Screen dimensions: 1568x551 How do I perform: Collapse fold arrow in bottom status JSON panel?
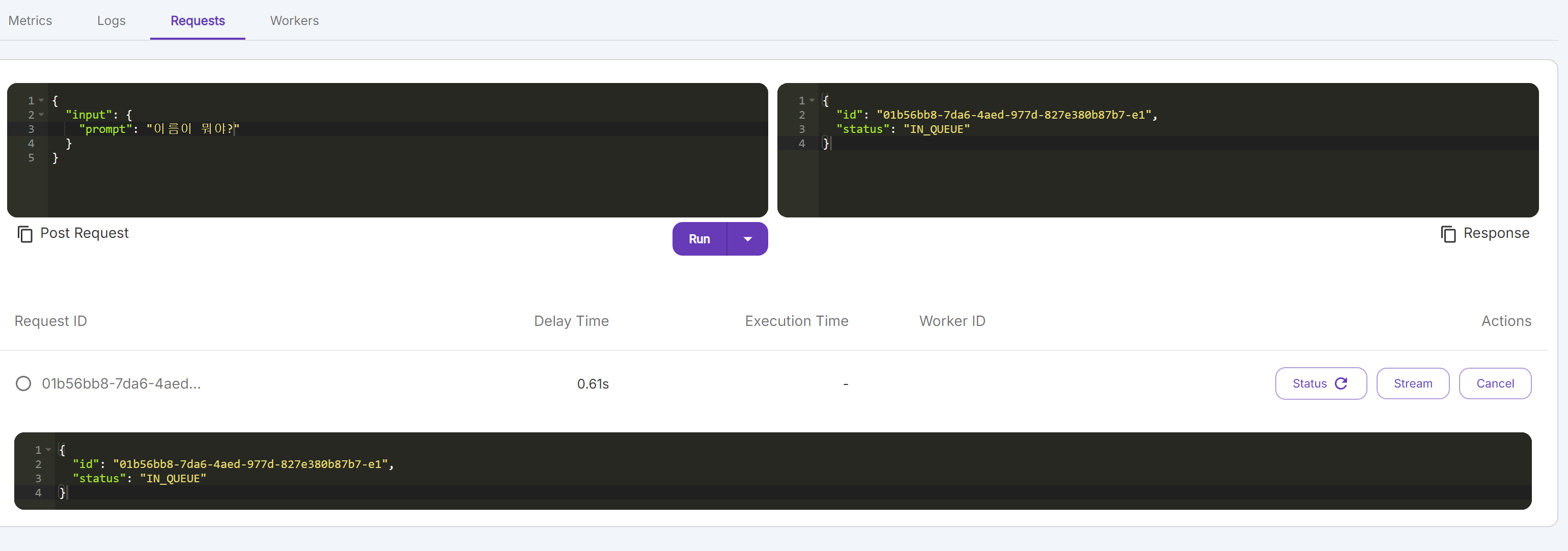(x=49, y=450)
